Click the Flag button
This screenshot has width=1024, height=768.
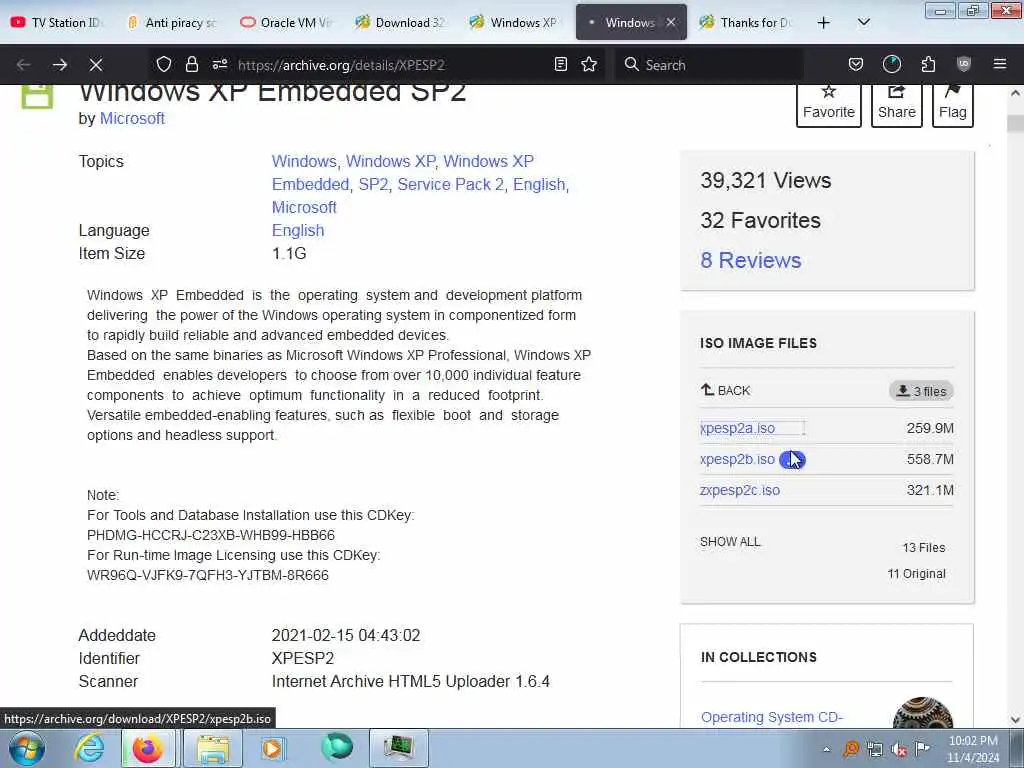pyautogui.click(x=953, y=104)
